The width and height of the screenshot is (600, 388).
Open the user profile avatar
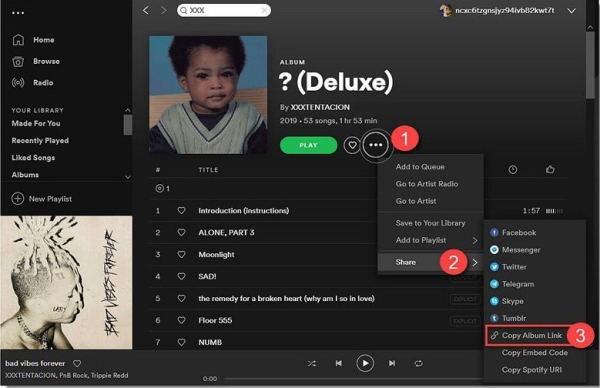click(445, 10)
